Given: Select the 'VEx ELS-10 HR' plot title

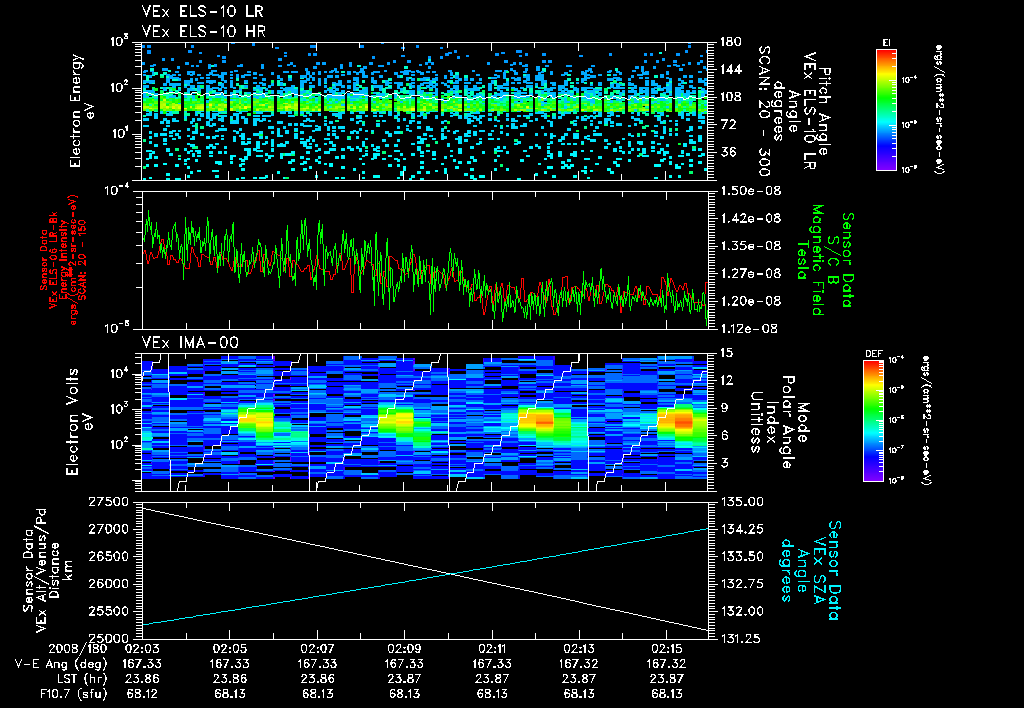Looking at the screenshot, I should click(x=203, y=31).
